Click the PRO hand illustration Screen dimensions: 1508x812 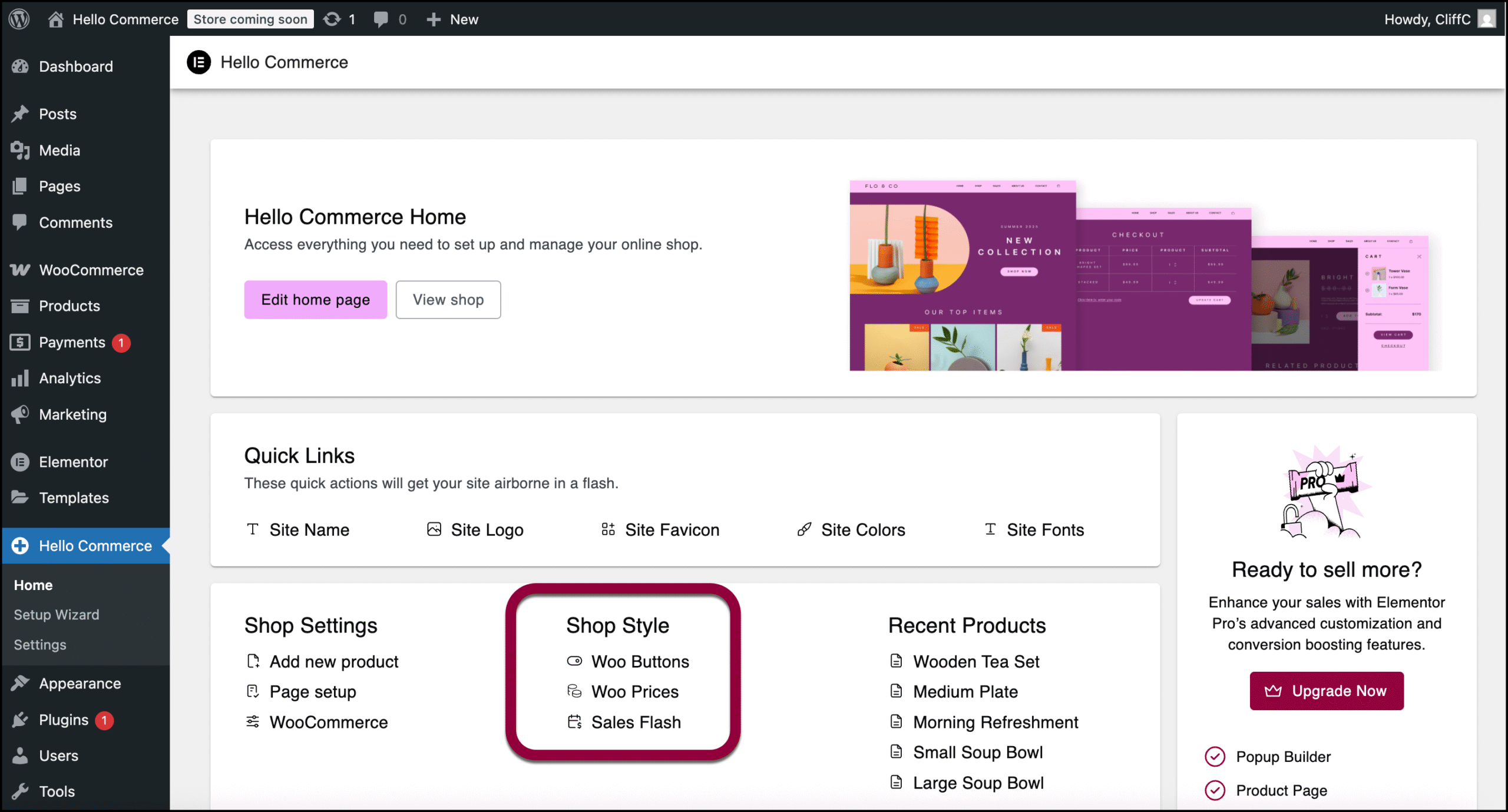click(x=1327, y=492)
